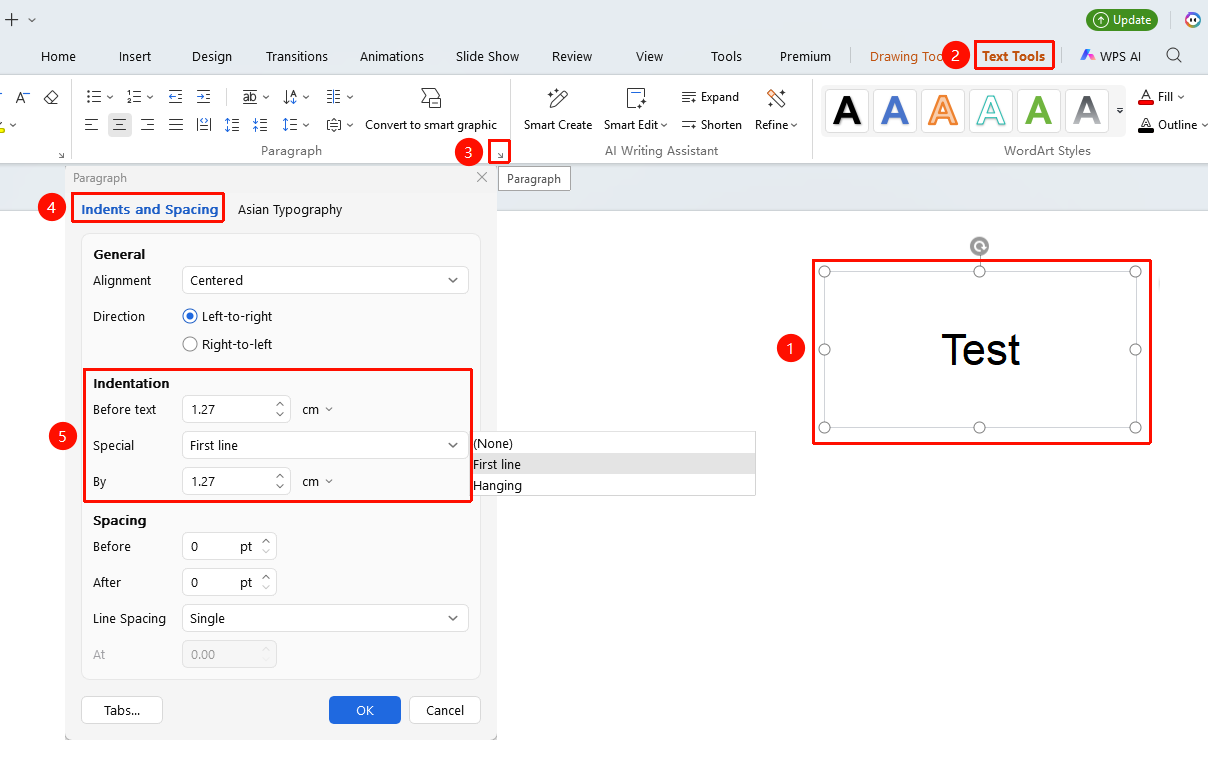Select the orange outlined WordArt style
This screenshot has height=768, width=1208.
(943, 110)
